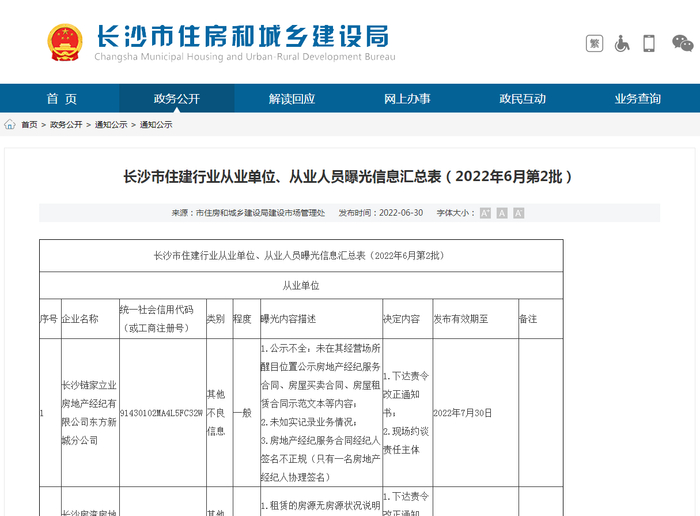The image size is (700, 516).
Task: Open 业务查询 navigation tab
Action: coord(638,99)
